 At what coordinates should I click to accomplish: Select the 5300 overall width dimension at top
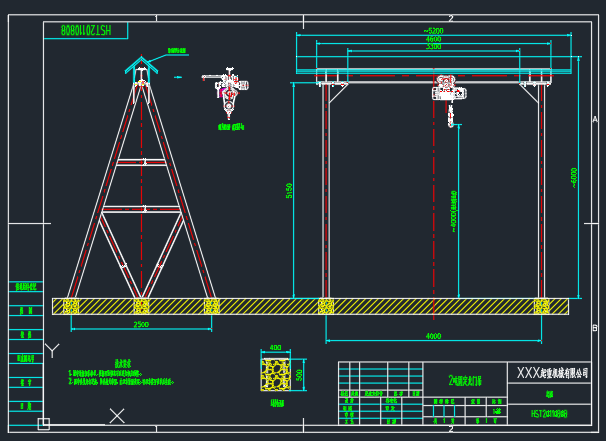coord(433,31)
